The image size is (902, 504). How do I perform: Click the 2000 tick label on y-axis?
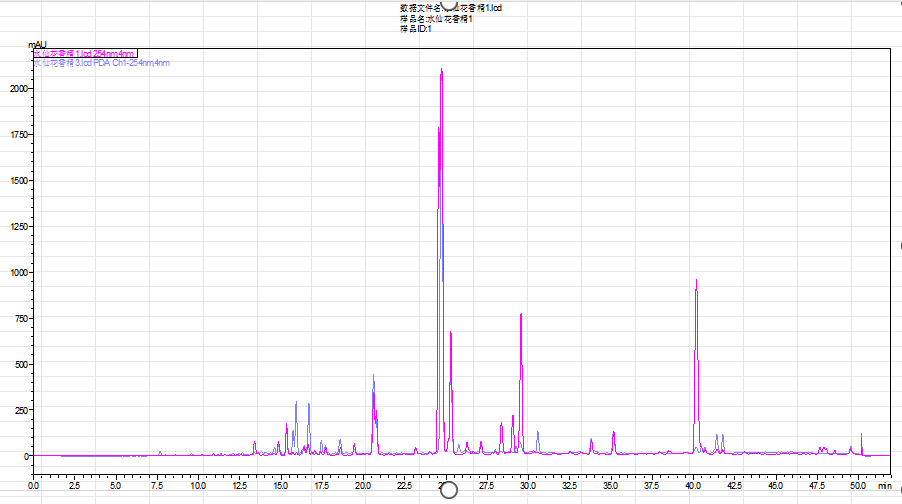(18, 89)
